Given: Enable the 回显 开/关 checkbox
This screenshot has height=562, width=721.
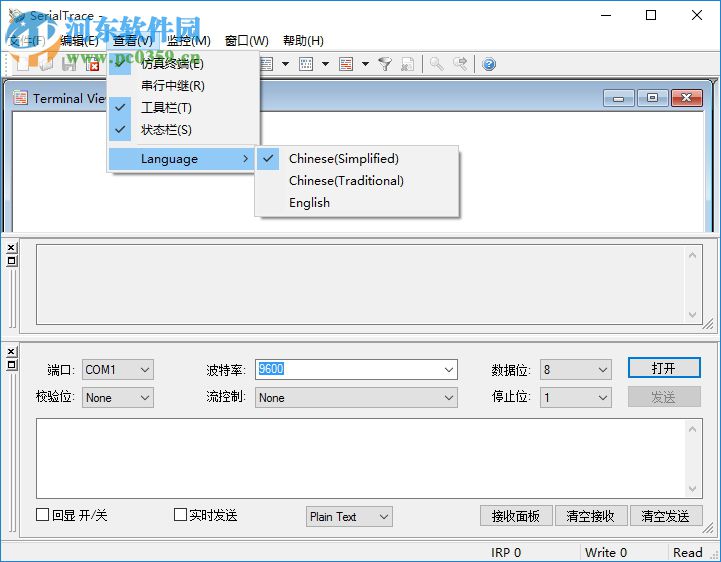Looking at the screenshot, I should [42, 515].
